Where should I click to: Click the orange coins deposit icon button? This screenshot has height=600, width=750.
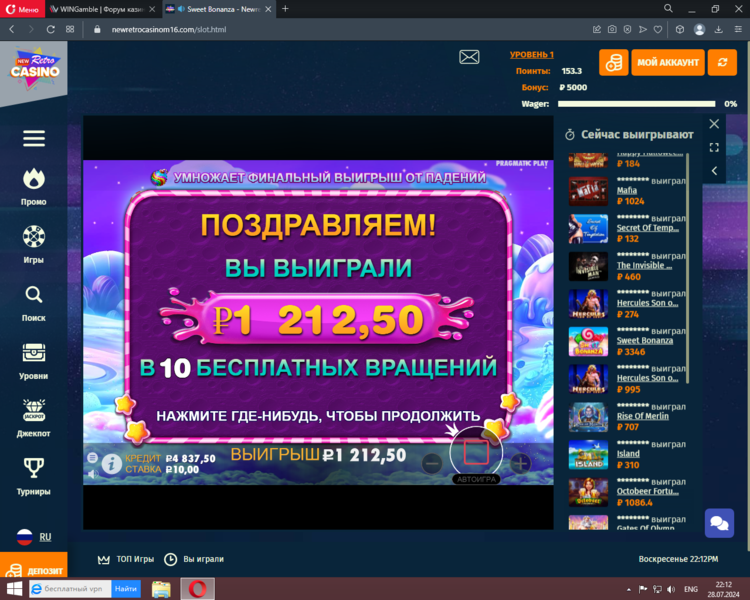click(x=614, y=63)
